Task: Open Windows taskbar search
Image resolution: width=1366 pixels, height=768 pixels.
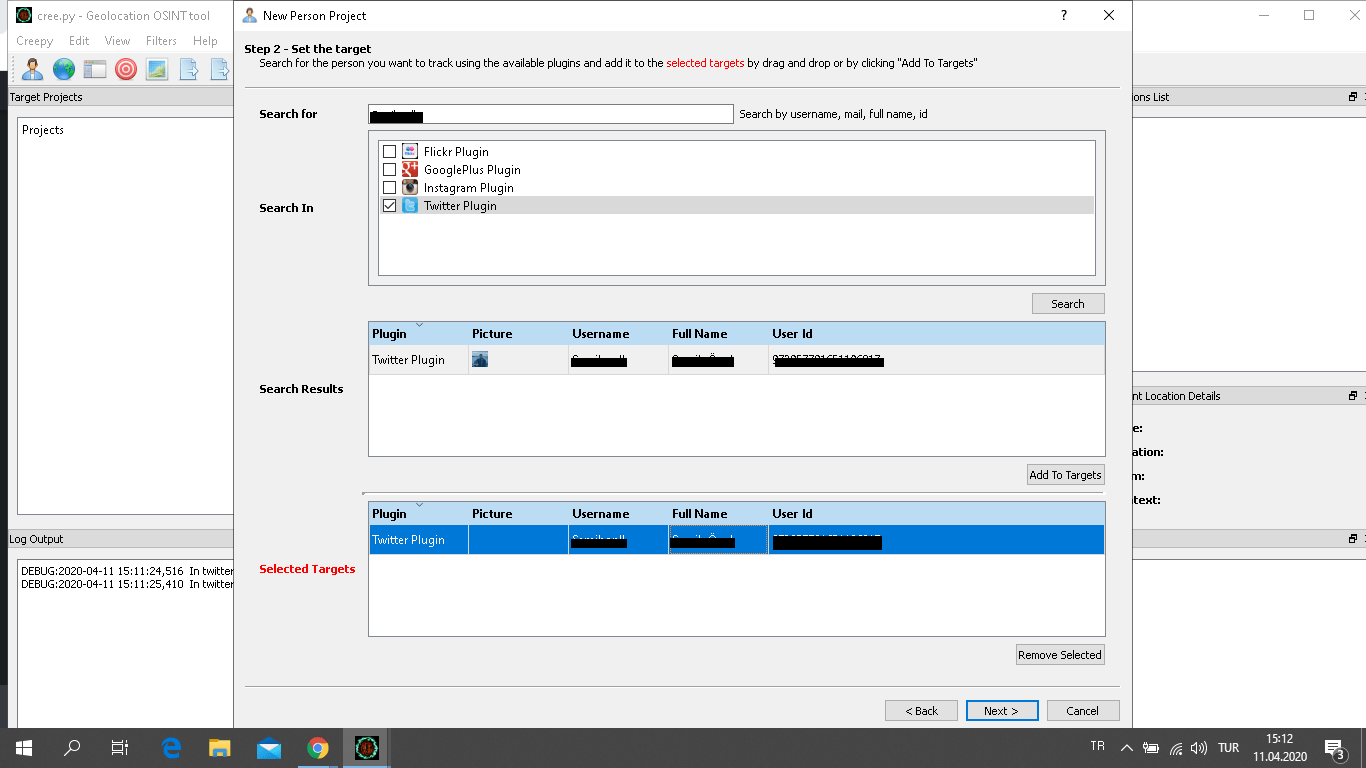Action: pyautogui.click(x=72, y=747)
